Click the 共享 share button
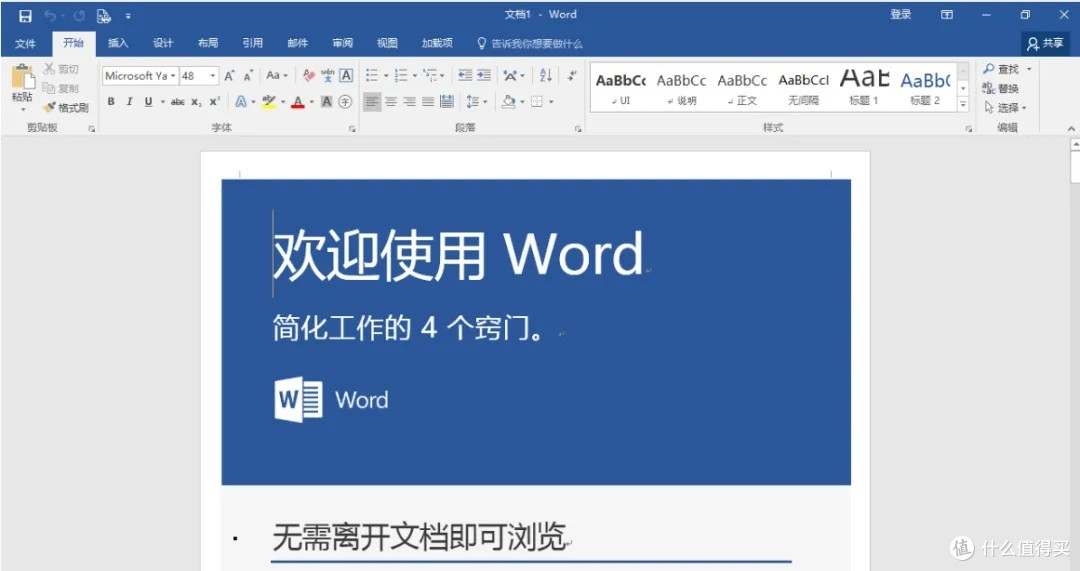The width and height of the screenshot is (1080, 571). [1046, 43]
